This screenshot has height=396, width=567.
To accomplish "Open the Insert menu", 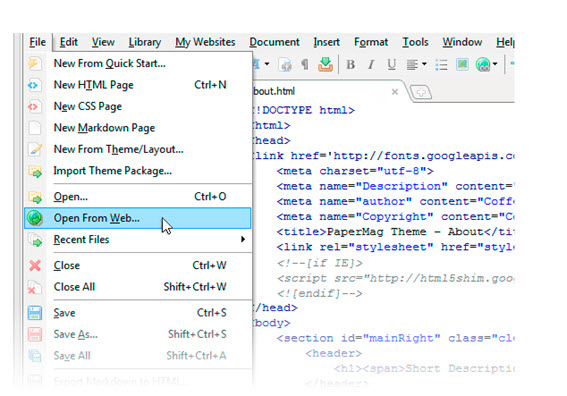I will click(x=327, y=42).
